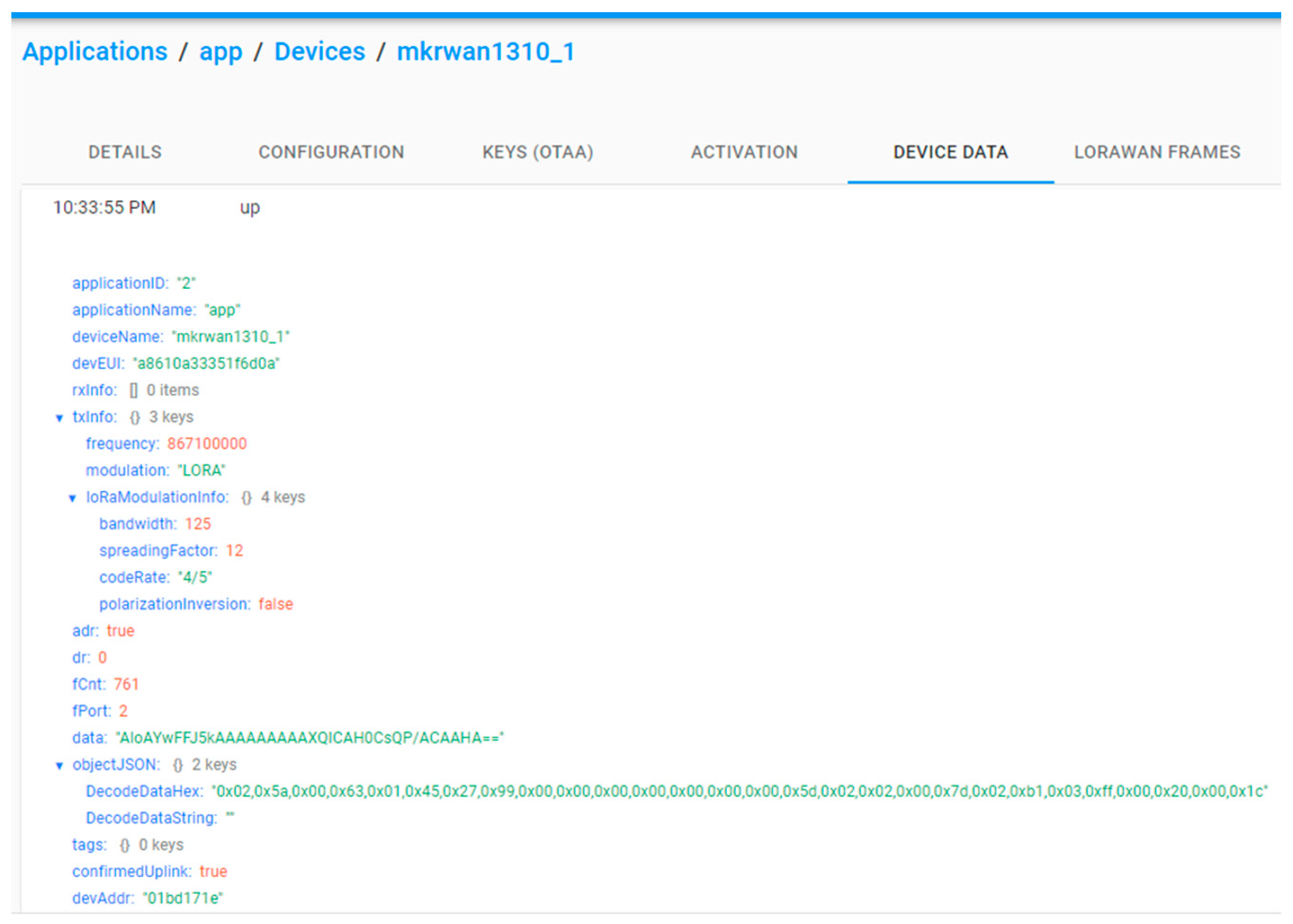The height and width of the screenshot is (924, 1293).
Task: Switch to the Configuration tab
Action: click(331, 152)
